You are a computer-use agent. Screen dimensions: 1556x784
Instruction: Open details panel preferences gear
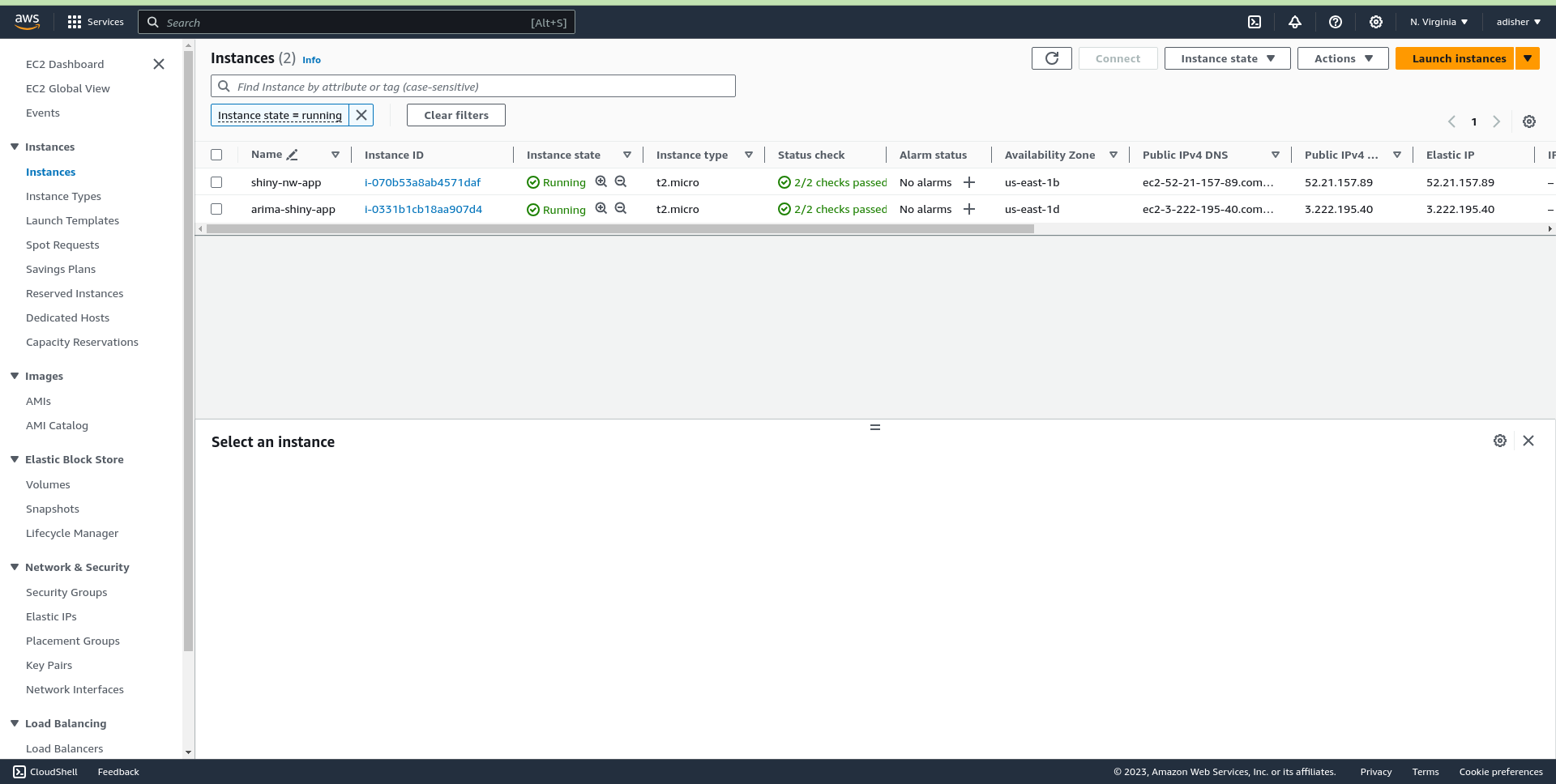(x=1500, y=441)
